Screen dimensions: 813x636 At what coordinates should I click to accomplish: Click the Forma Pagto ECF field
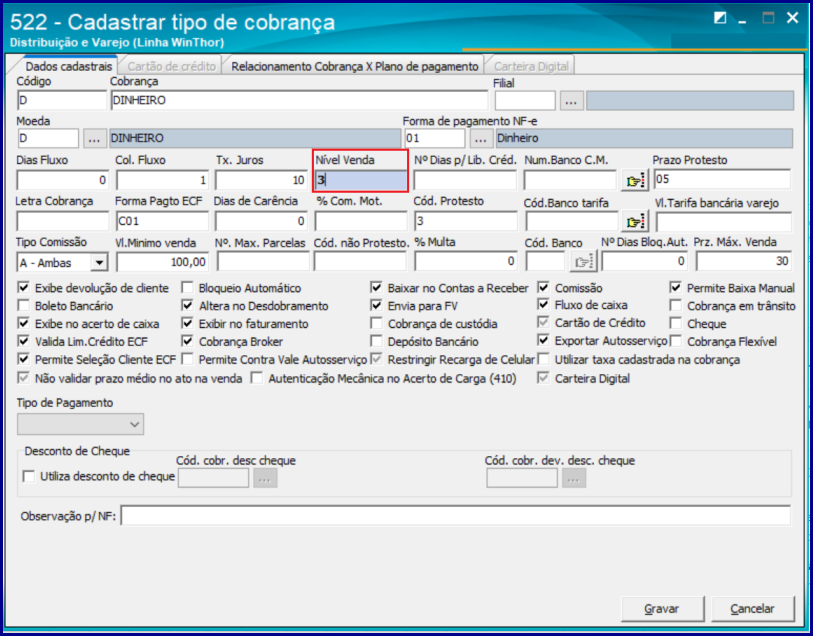pyautogui.click(x=162, y=221)
